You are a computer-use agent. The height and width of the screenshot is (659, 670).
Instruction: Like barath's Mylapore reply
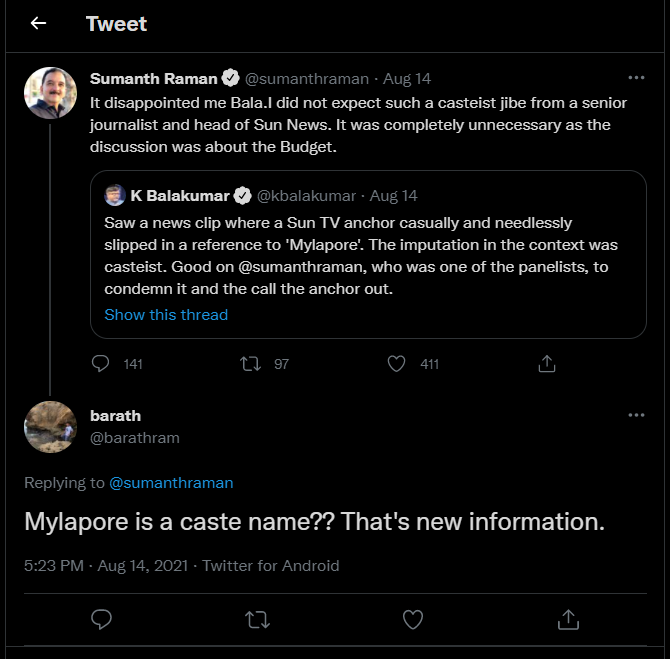coord(412,620)
